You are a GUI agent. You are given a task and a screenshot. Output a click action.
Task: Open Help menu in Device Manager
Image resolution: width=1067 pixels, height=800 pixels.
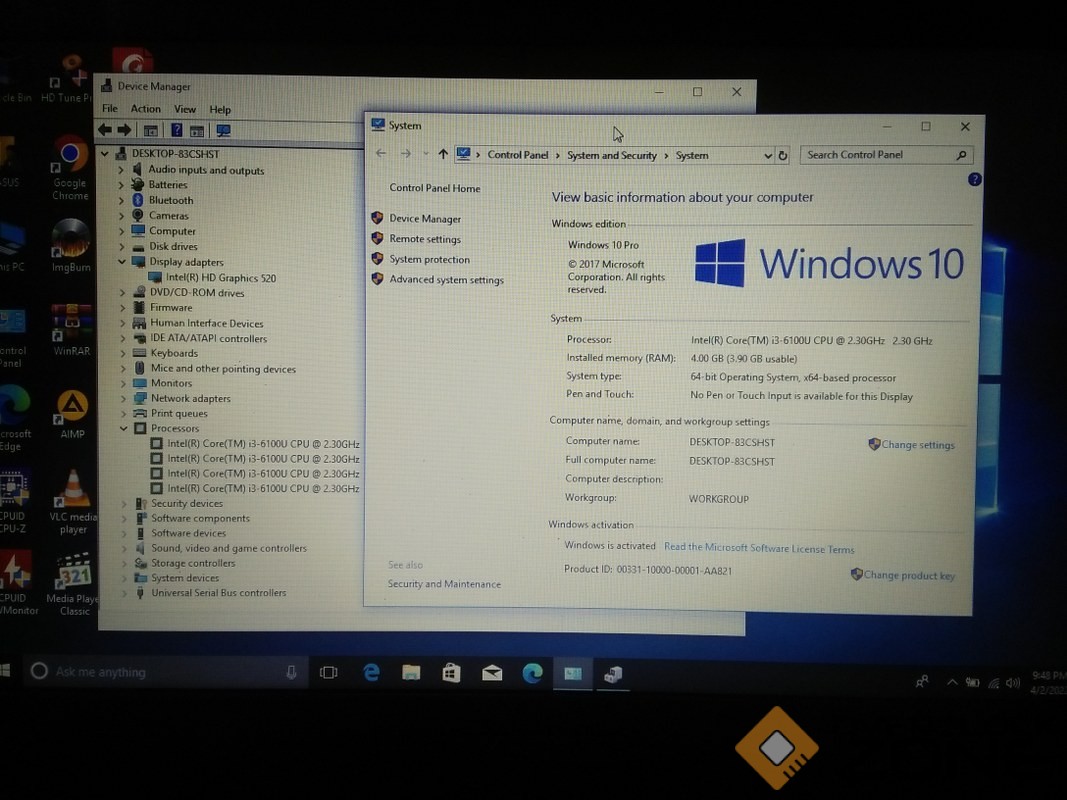click(220, 110)
